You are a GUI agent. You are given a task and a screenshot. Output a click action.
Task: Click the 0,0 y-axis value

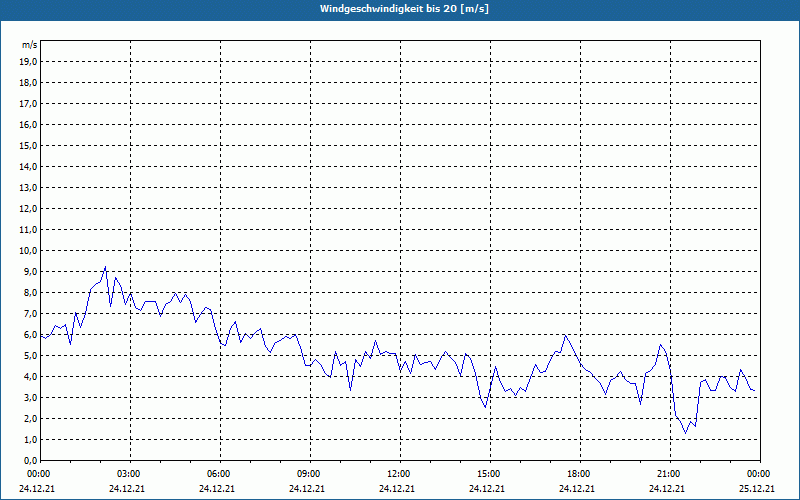31,460
